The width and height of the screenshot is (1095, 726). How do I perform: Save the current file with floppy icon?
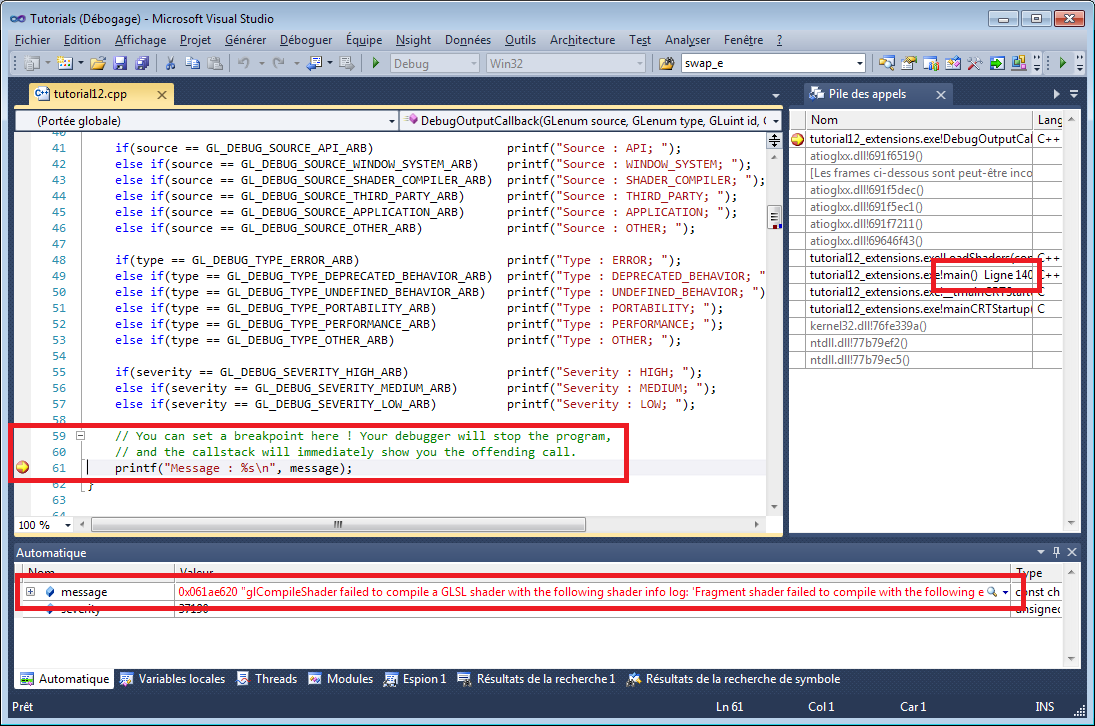coord(120,64)
